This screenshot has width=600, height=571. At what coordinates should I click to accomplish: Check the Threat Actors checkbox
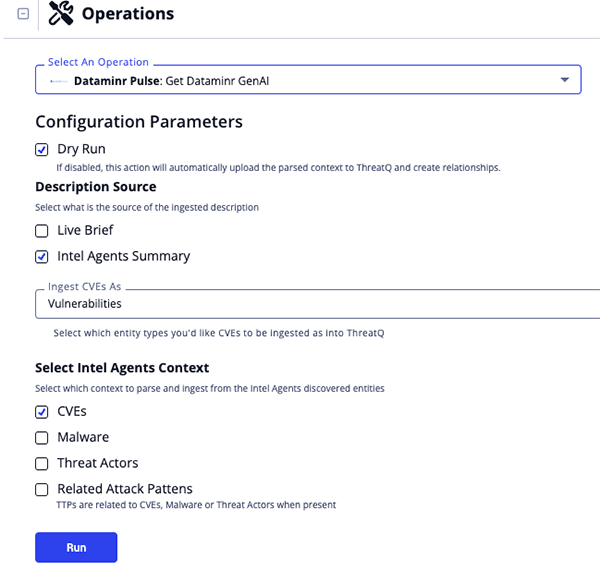point(42,463)
